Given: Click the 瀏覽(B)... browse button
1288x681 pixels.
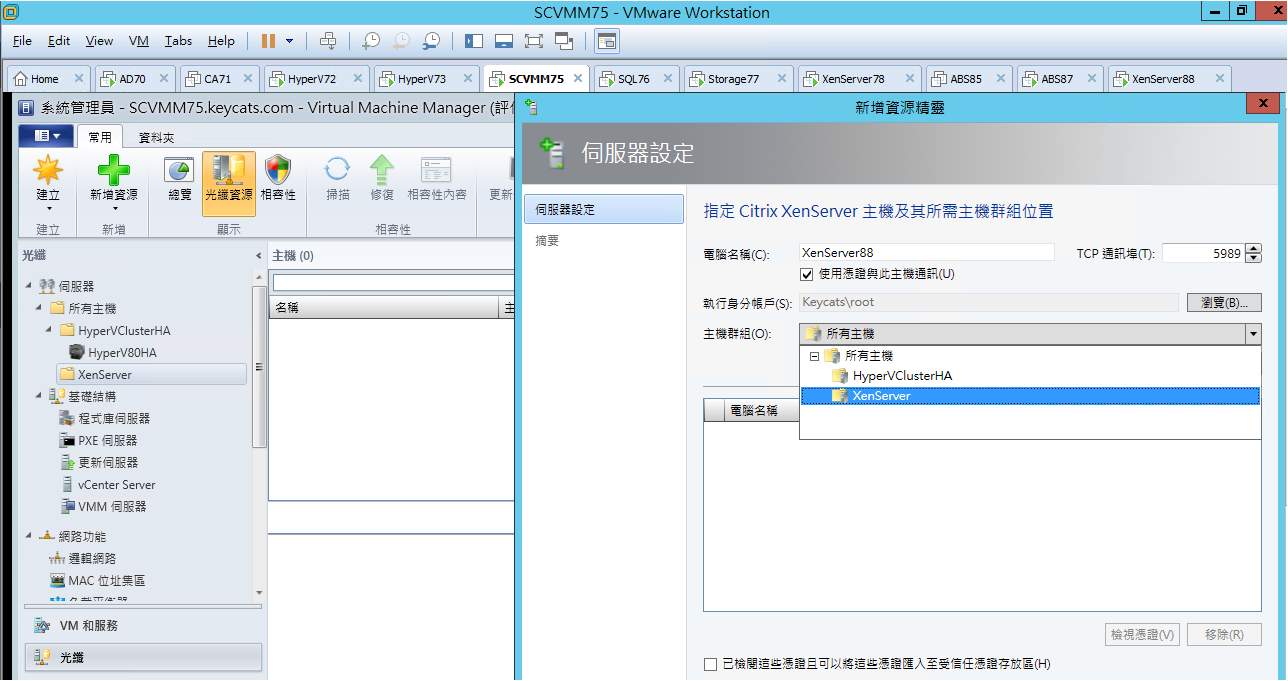Looking at the screenshot, I should point(1224,303).
